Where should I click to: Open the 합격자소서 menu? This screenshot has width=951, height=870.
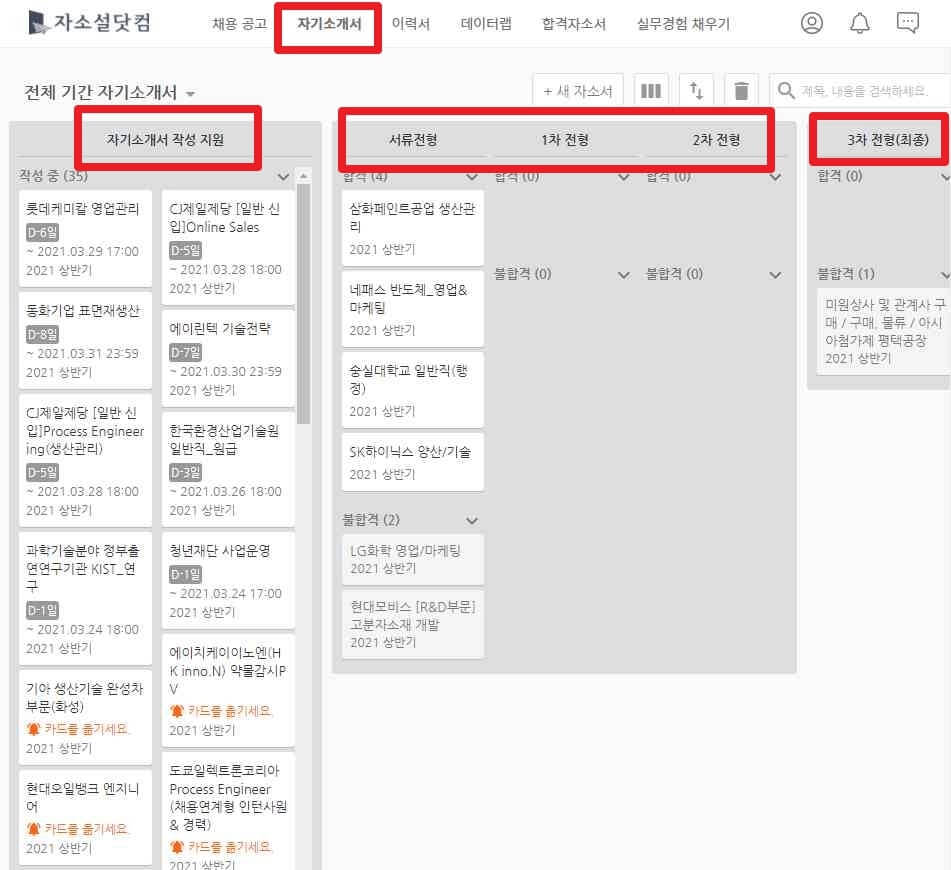click(x=574, y=24)
